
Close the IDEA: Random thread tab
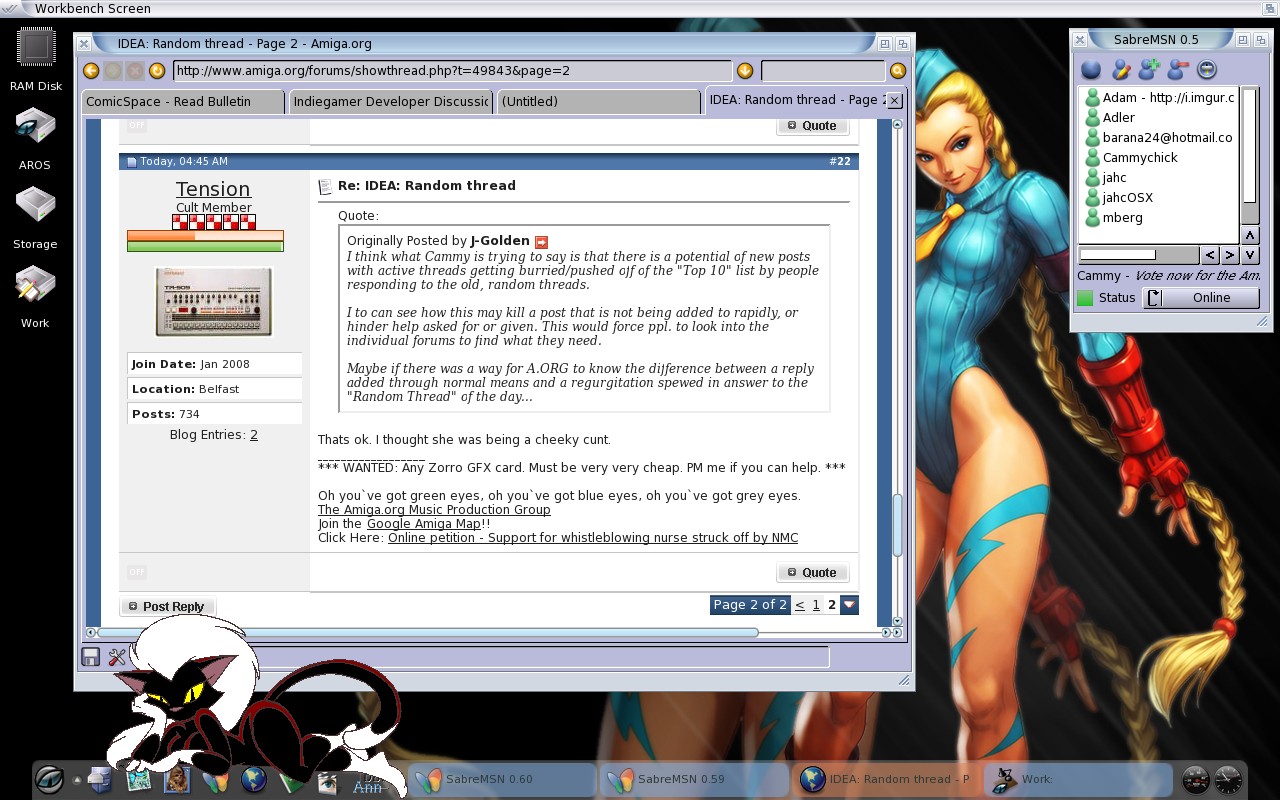[x=894, y=101]
